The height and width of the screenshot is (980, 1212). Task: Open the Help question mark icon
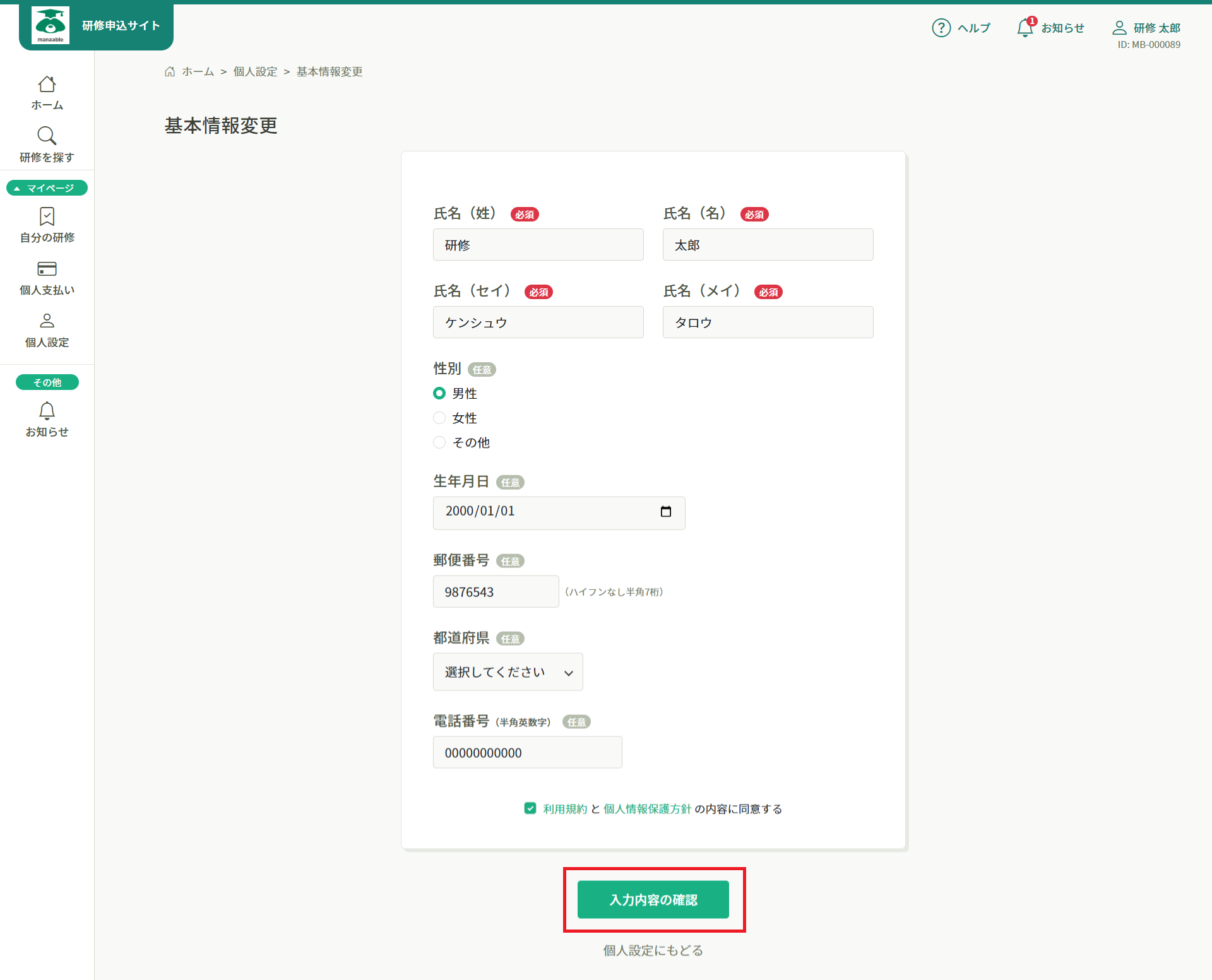point(941,28)
